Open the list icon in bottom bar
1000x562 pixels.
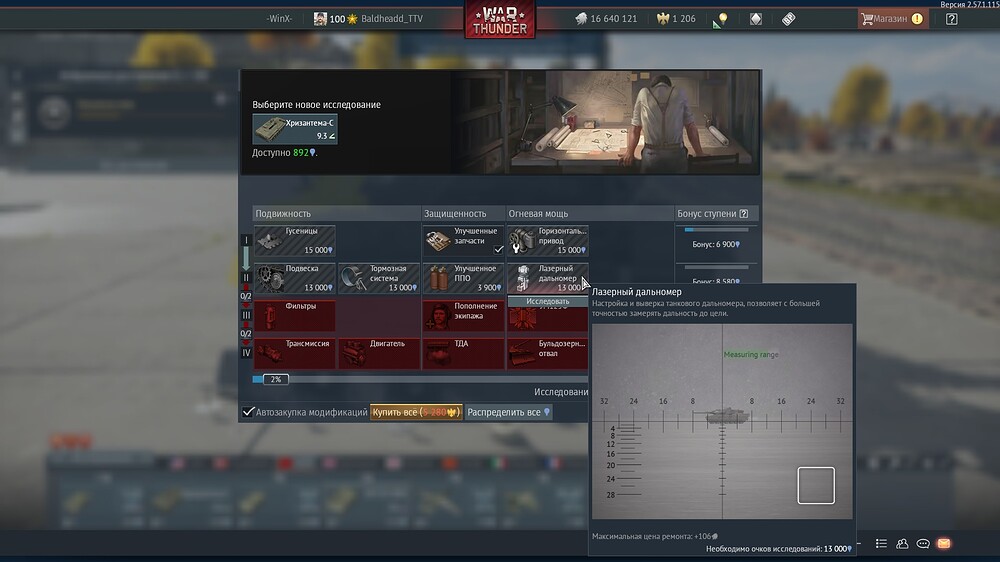[881, 544]
